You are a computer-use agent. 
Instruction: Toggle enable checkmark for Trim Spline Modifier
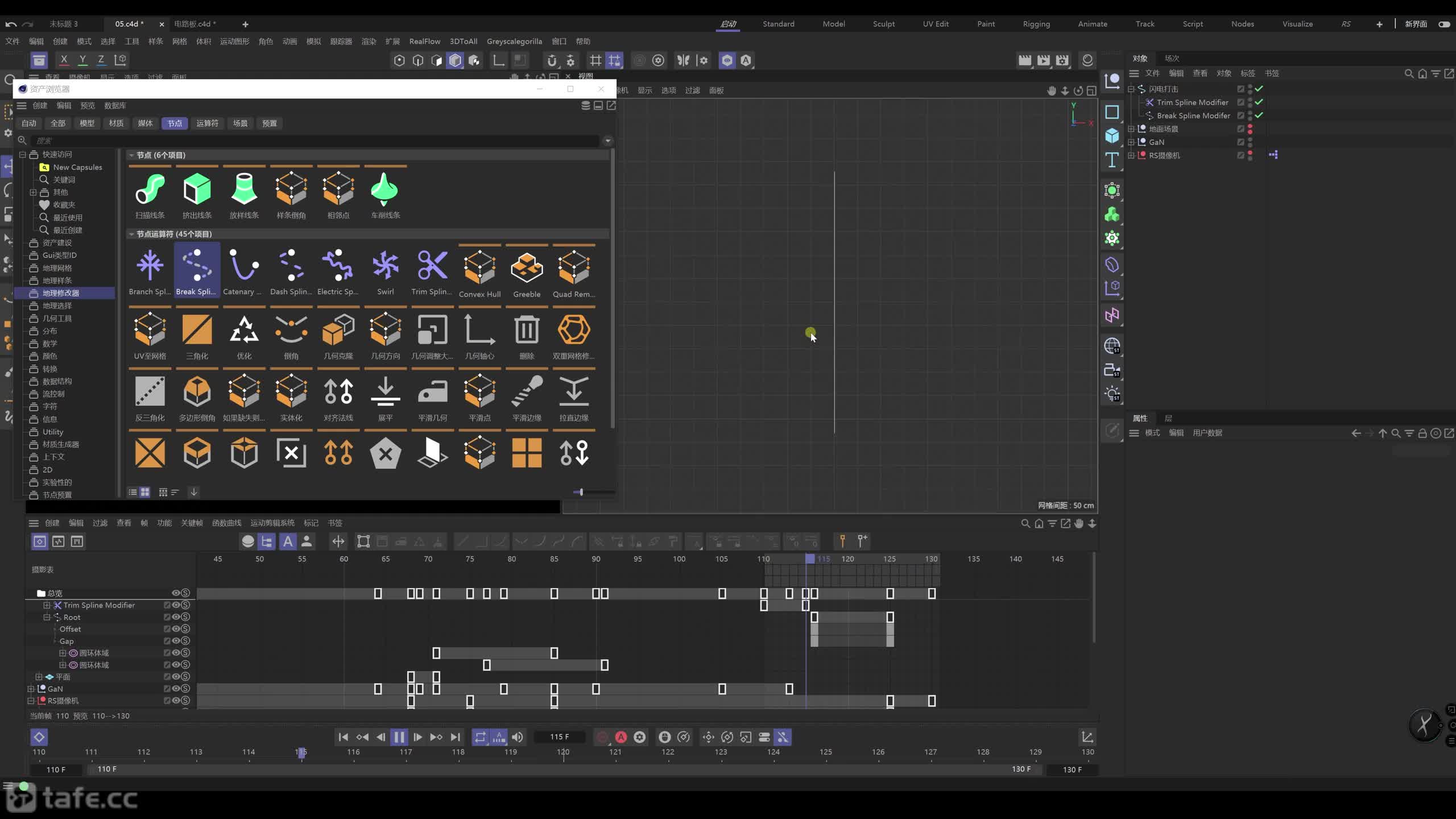pos(1259,102)
